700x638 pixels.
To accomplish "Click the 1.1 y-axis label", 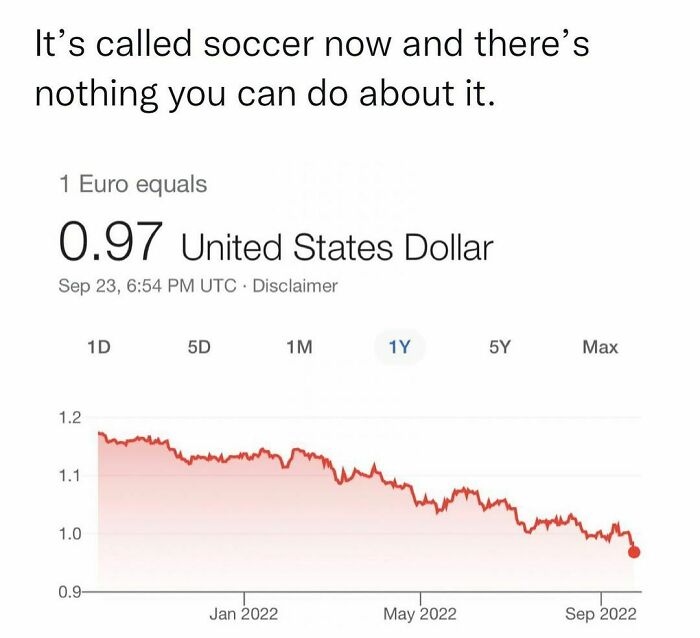I will (x=71, y=475).
